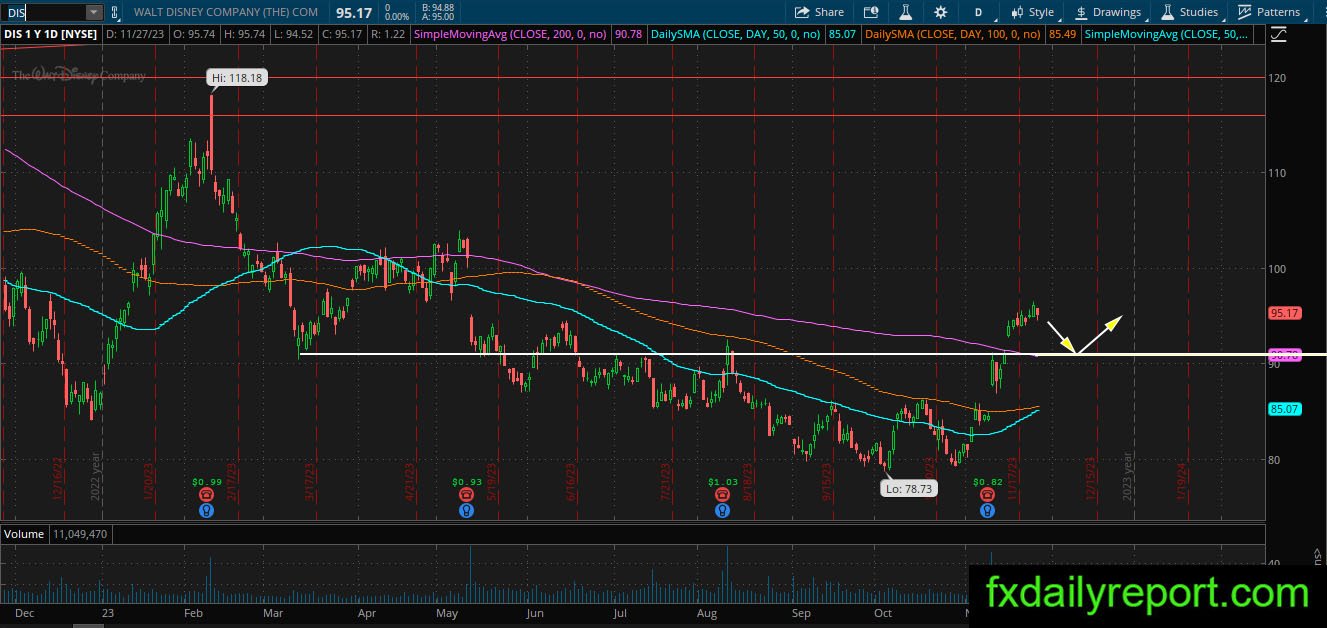
Task: Click the Volume study label
Action: (x=24, y=534)
